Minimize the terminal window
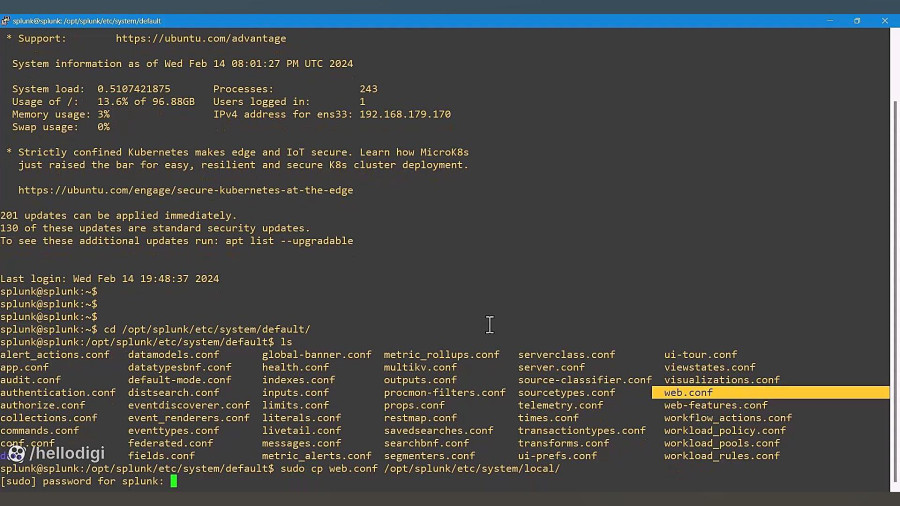The image size is (900, 506). (x=830, y=21)
